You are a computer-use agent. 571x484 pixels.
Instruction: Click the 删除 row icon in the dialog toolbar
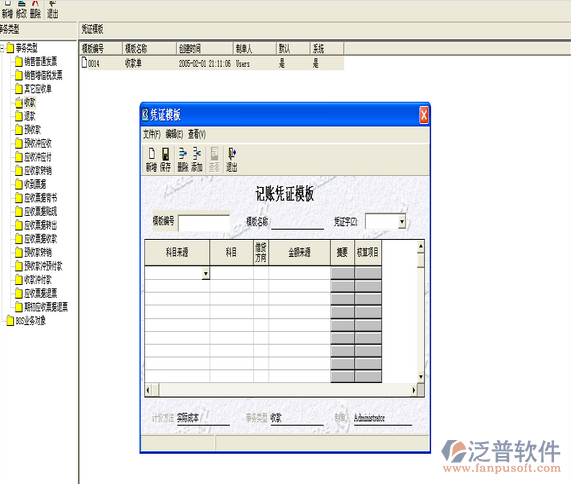[183, 154]
